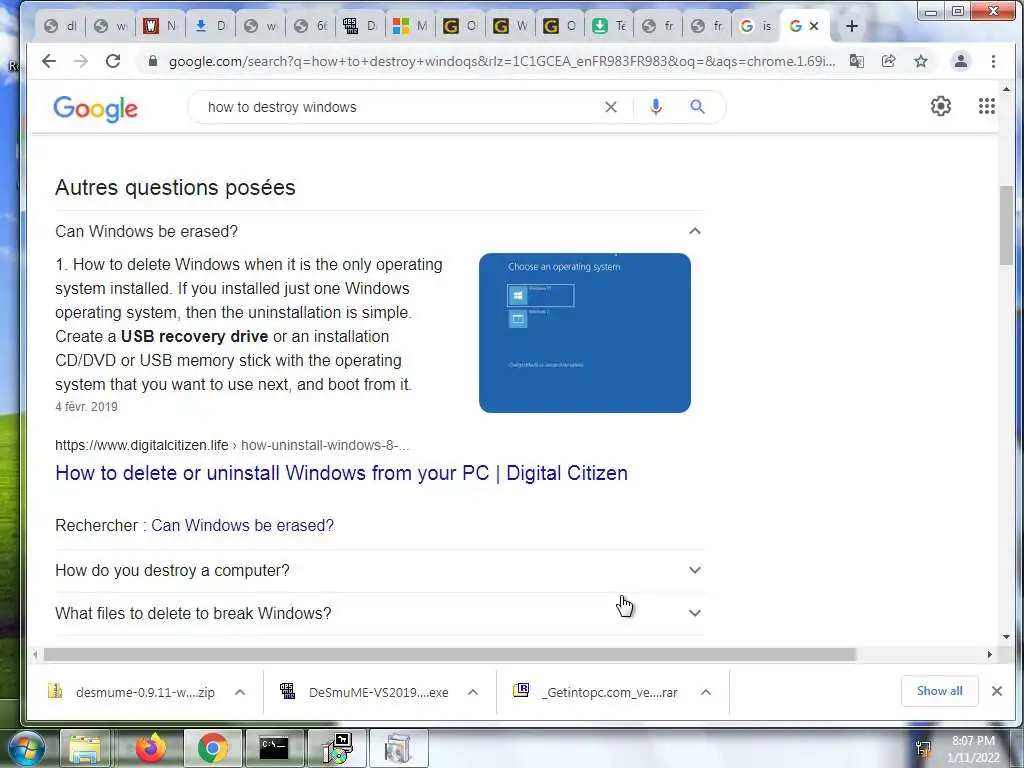
Task: Click the horizontal scrollbar thumb
Action: click(x=449, y=654)
